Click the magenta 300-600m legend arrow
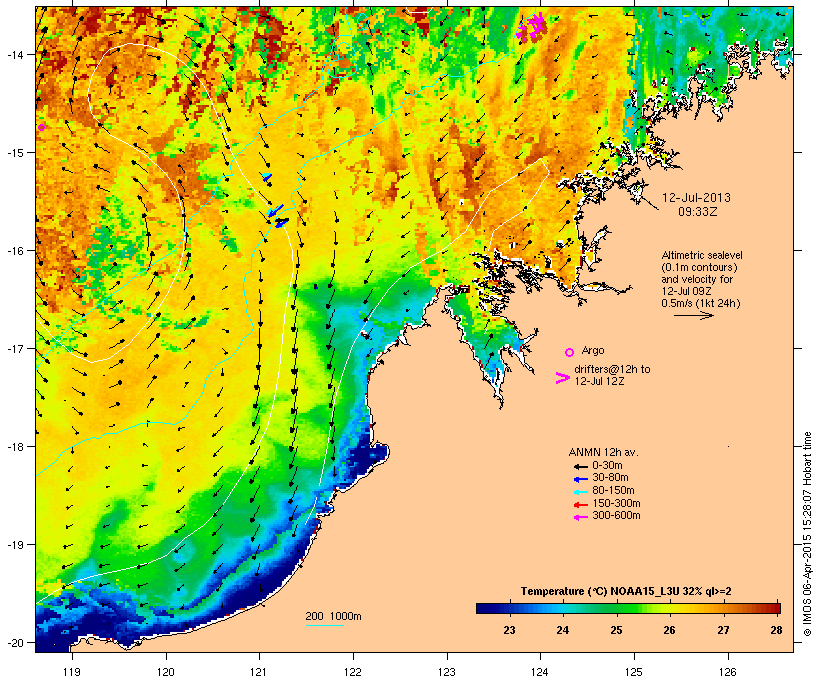Image resolution: width=820 pixels, height=680 pixels. point(580,517)
